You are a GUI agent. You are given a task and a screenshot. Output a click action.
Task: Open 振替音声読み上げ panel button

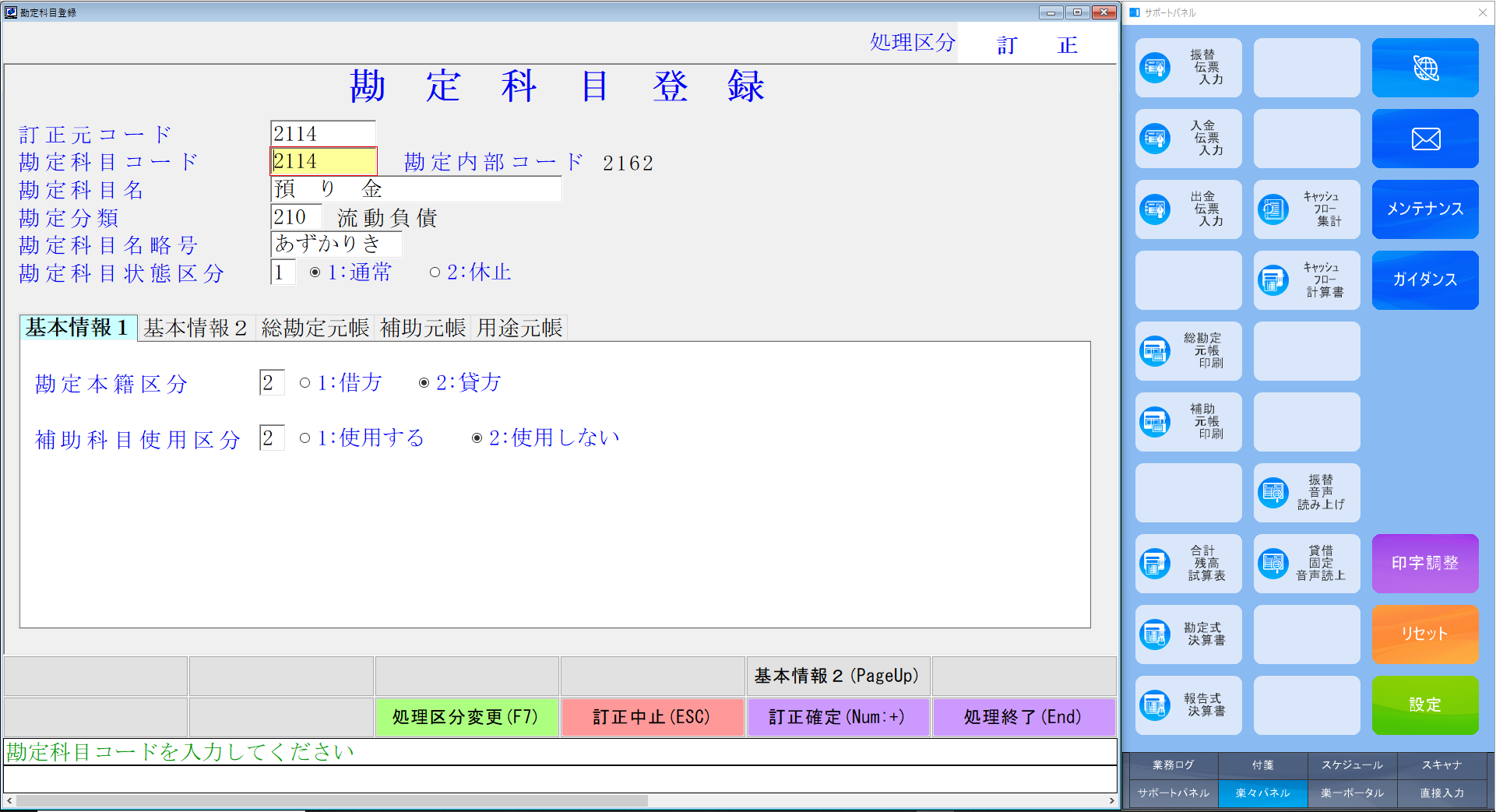click(x=1307, y=493)
